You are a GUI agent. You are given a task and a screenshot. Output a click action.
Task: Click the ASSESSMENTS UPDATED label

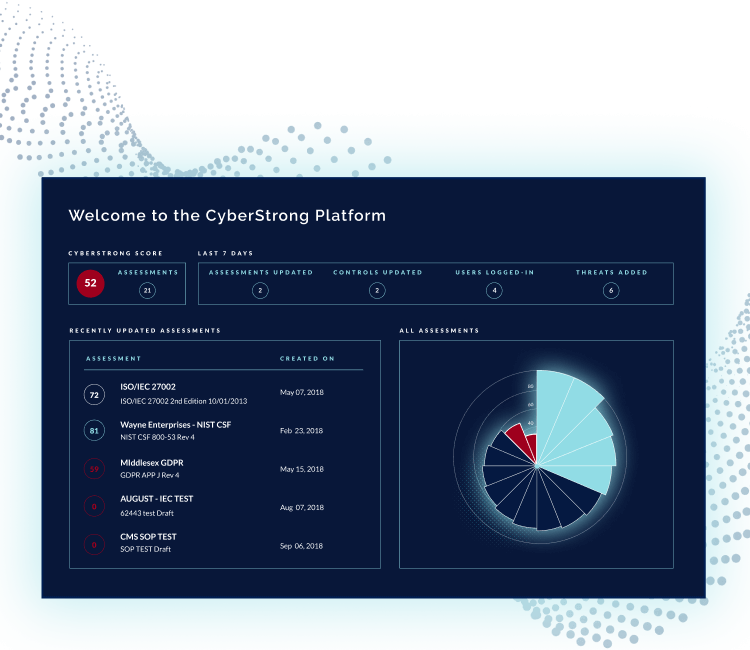coord(261,272)
